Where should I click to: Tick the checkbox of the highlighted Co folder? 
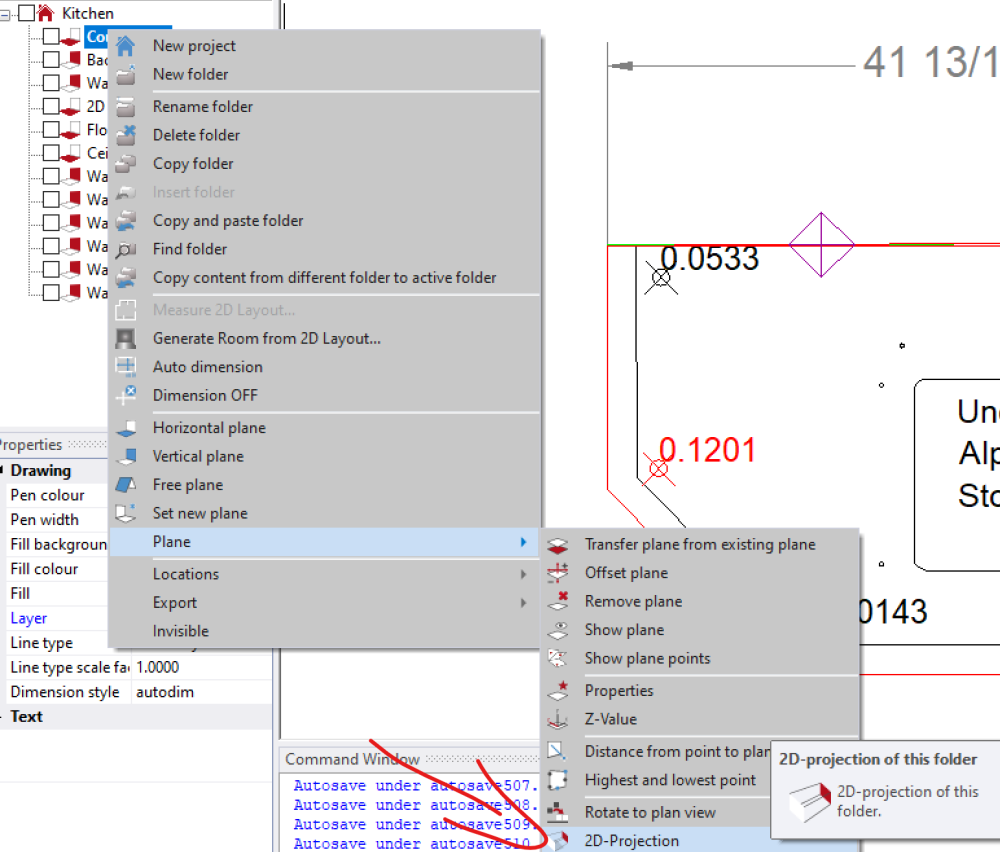51,36
